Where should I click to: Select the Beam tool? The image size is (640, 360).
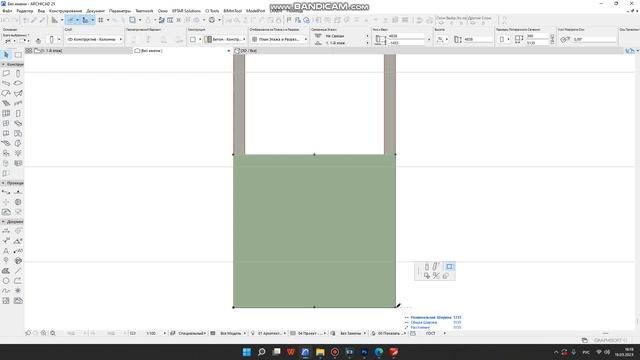(x=6, y=83)
